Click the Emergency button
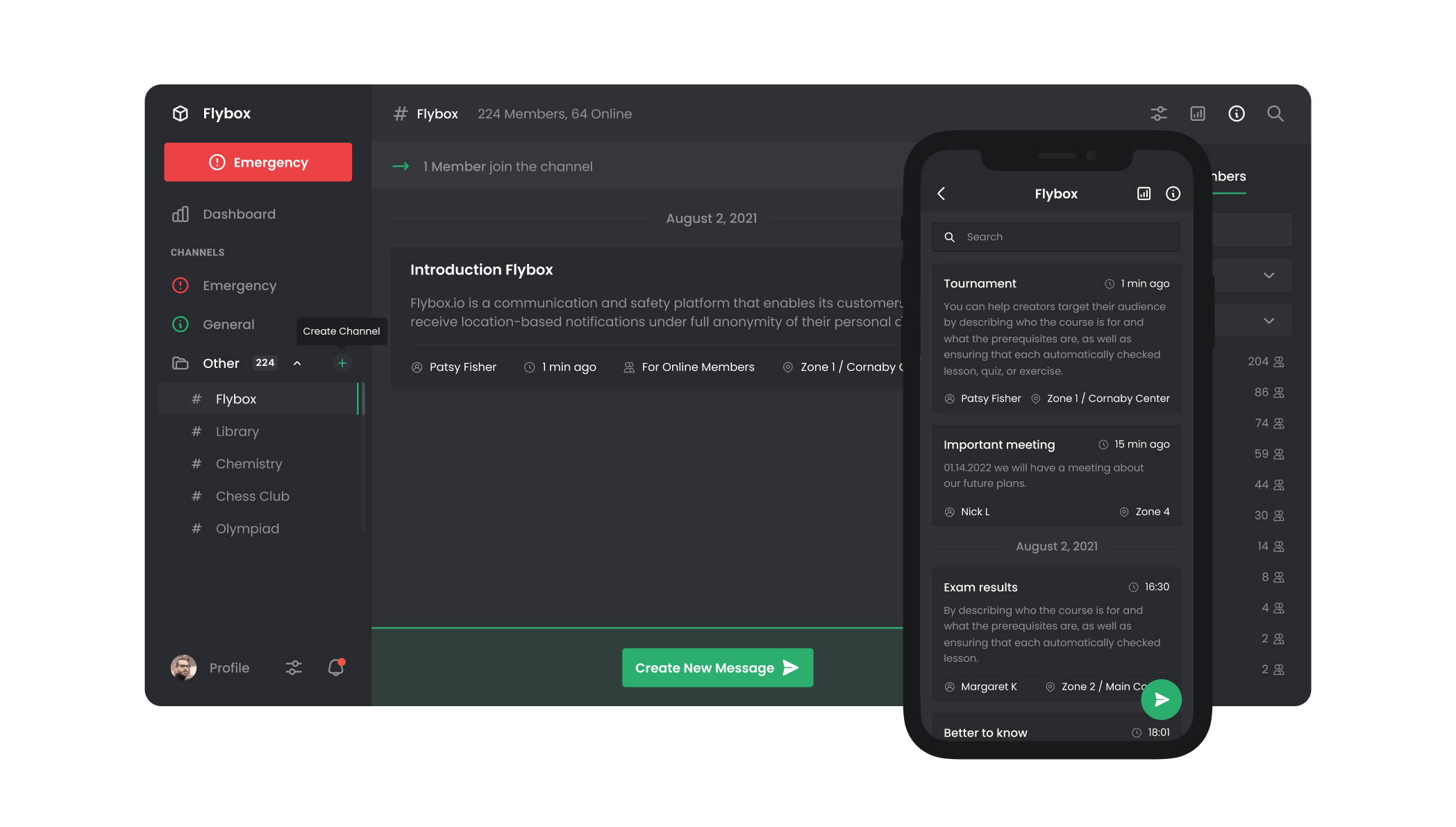The height and width of the screenshot is (827, 1456). pos(258,162)
